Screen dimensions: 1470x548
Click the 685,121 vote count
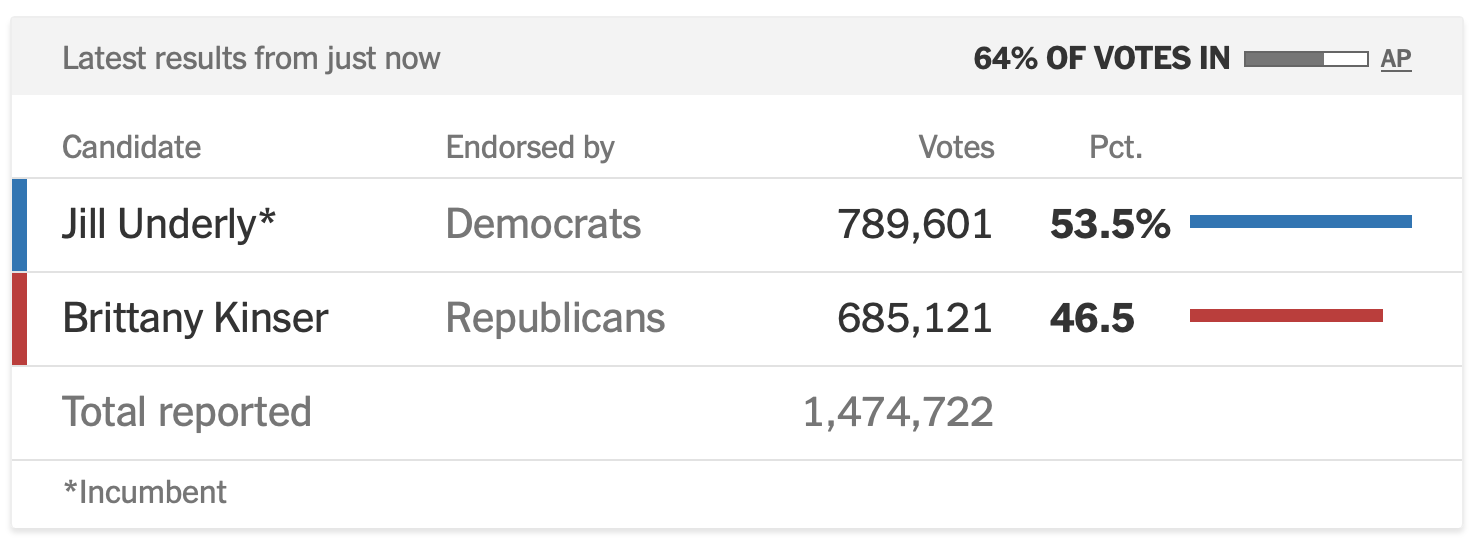coord(915,319)
